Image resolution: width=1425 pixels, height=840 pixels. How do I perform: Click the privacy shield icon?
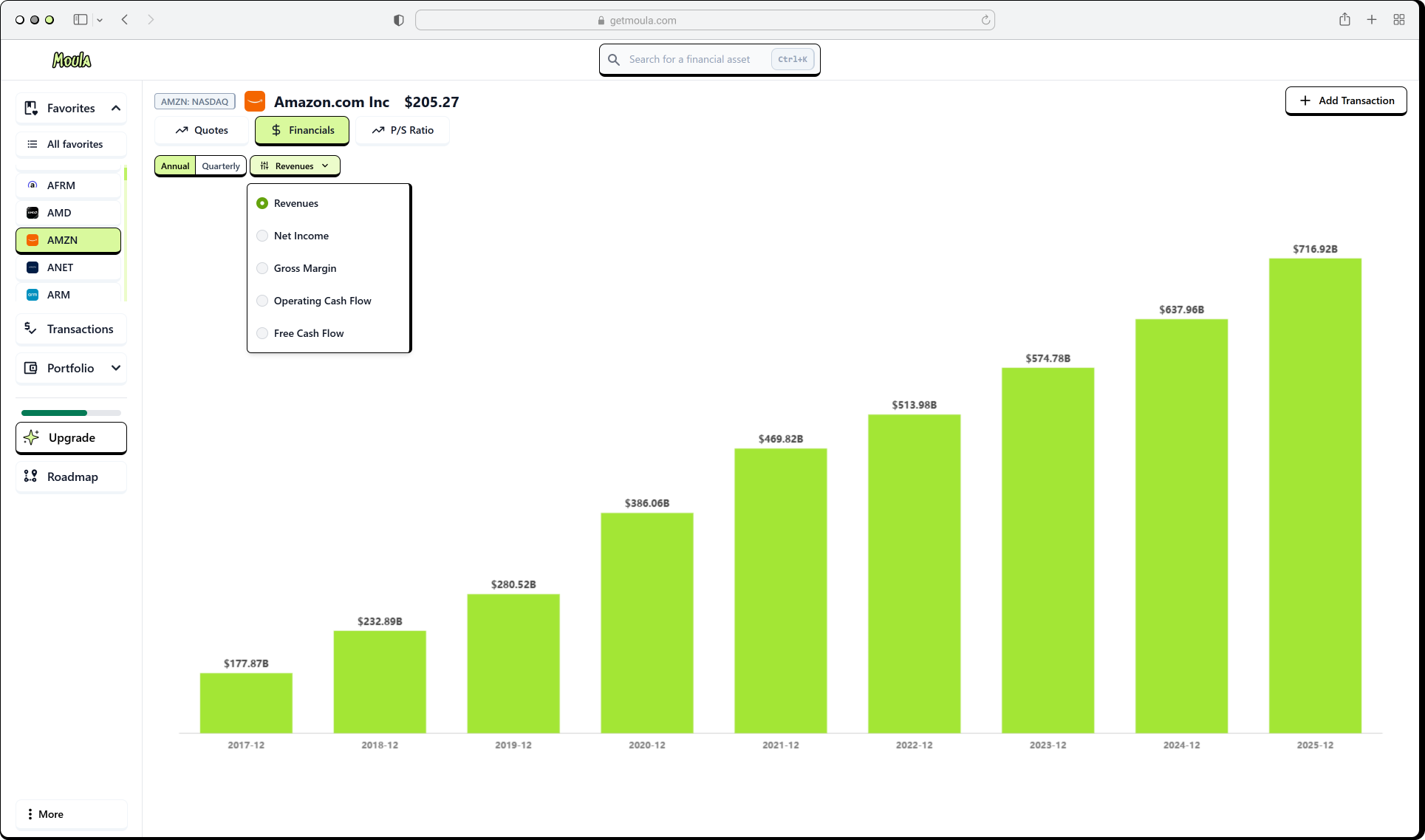(399, 20)
